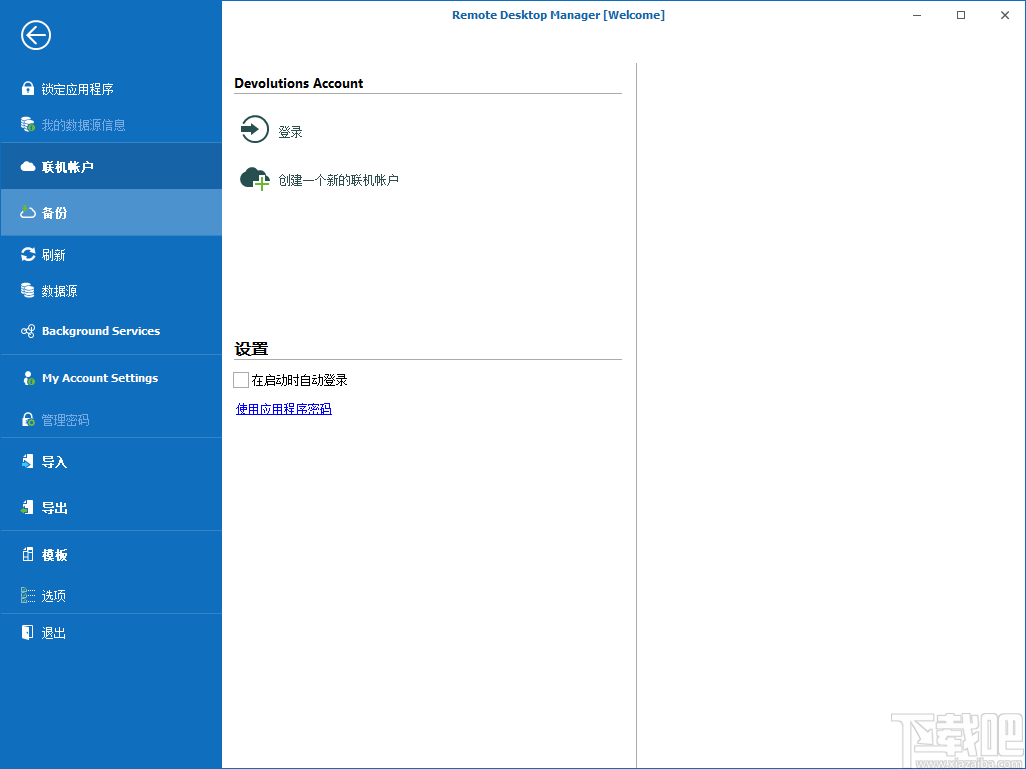Screen dimensions: 1026x769
Task: Switch to the 备份 backup section
Action: [x=60, y=212]
